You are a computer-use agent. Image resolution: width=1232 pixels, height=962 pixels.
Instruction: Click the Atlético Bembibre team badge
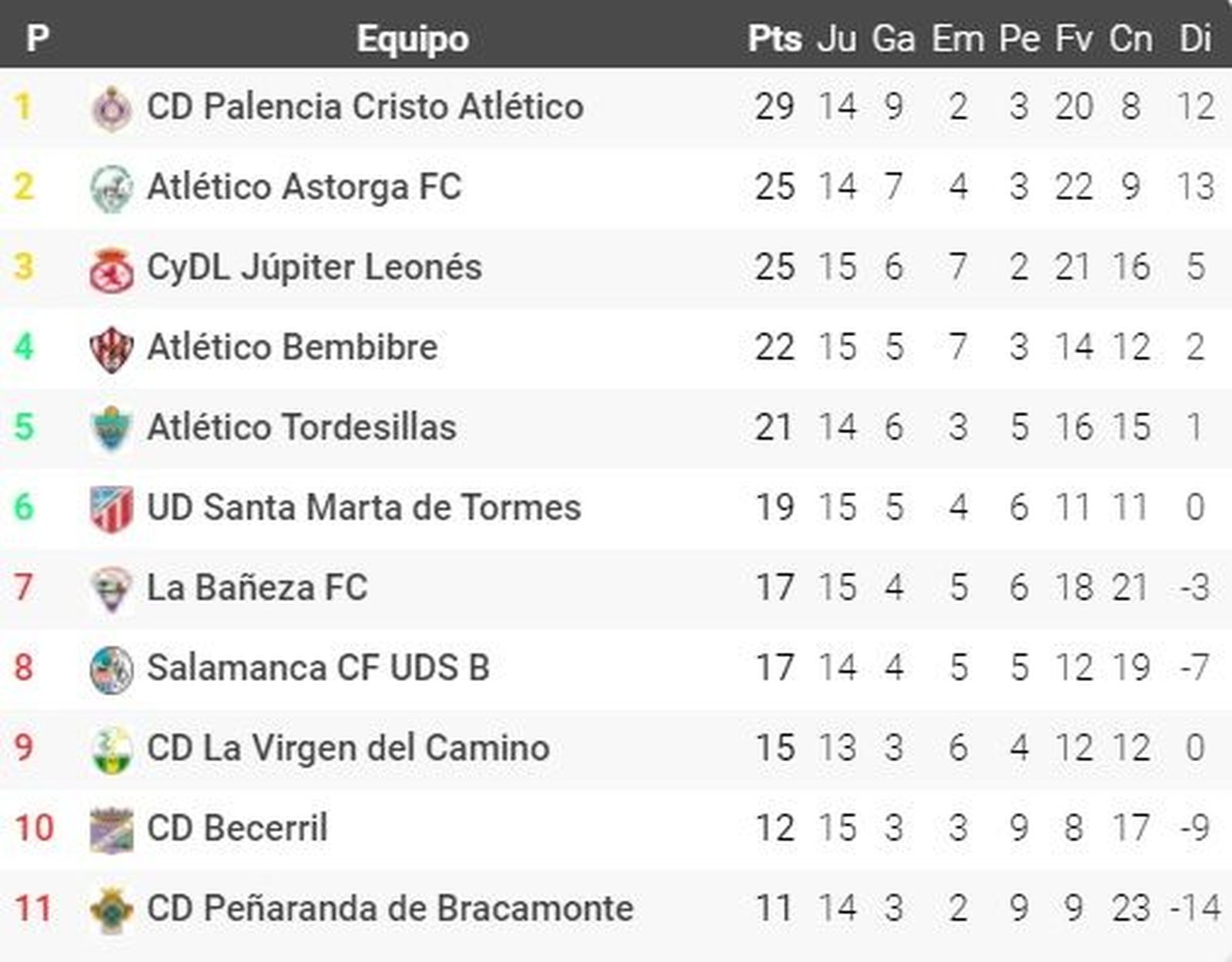tap(112, 349)
